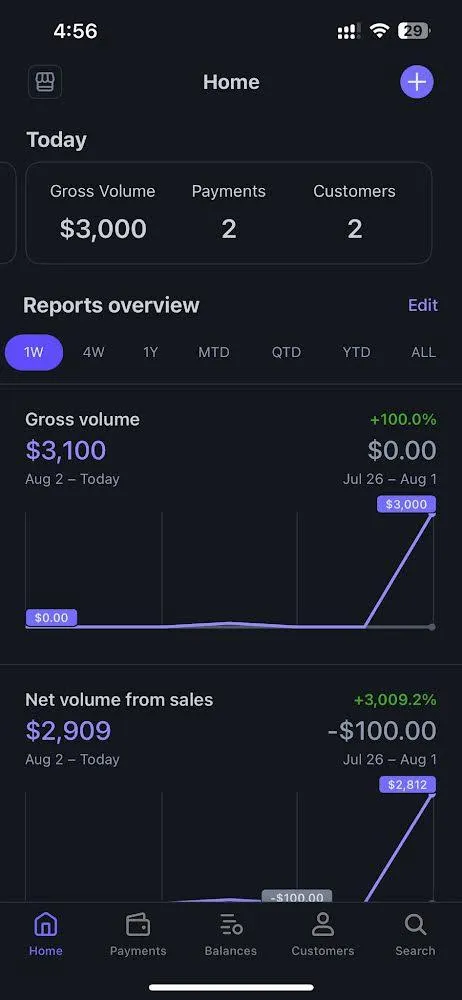
Task: Open the store account icon
Action: click(x=45, y=82)
